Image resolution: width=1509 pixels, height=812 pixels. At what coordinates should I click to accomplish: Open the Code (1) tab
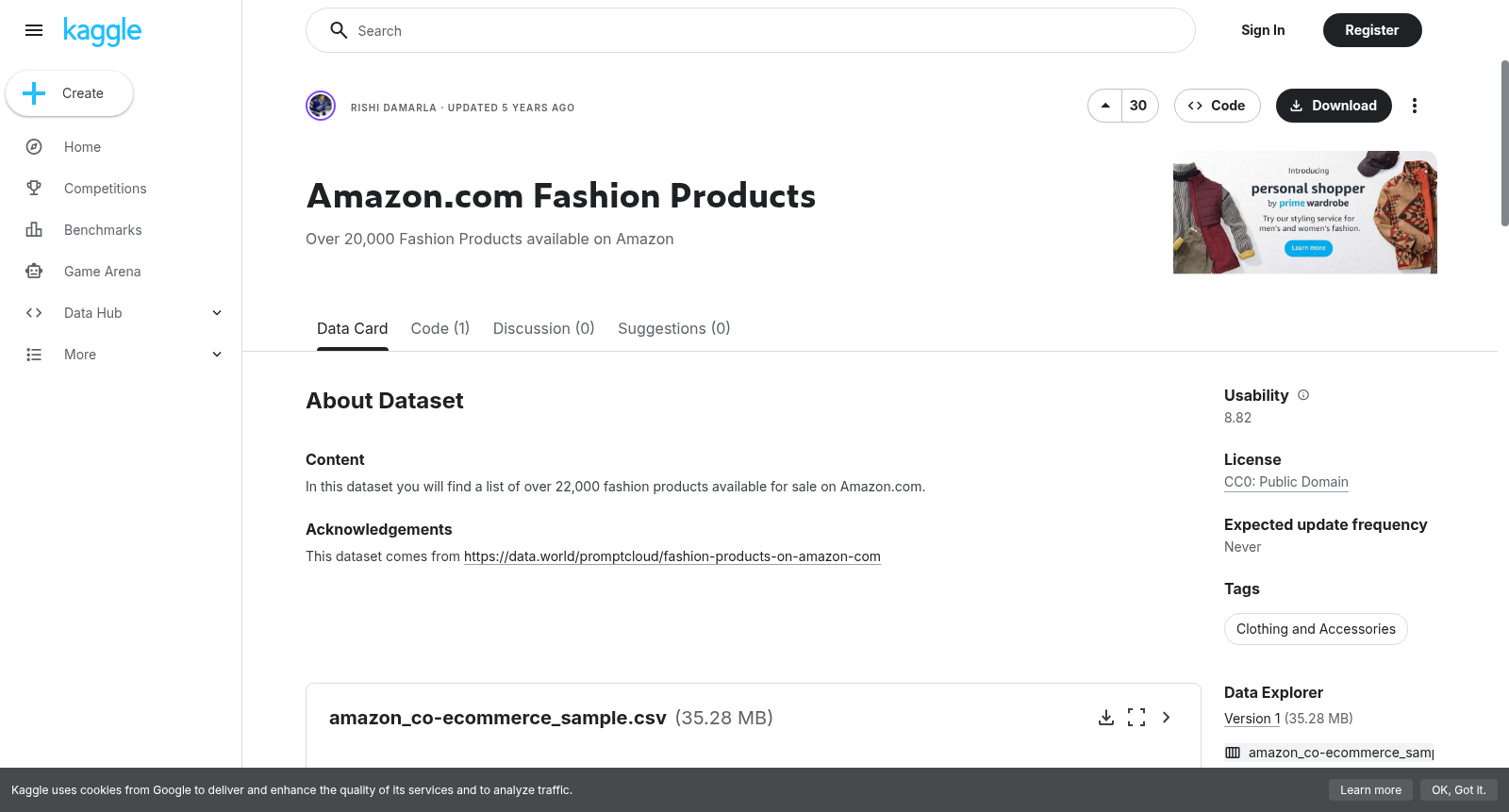coord(440,328)
